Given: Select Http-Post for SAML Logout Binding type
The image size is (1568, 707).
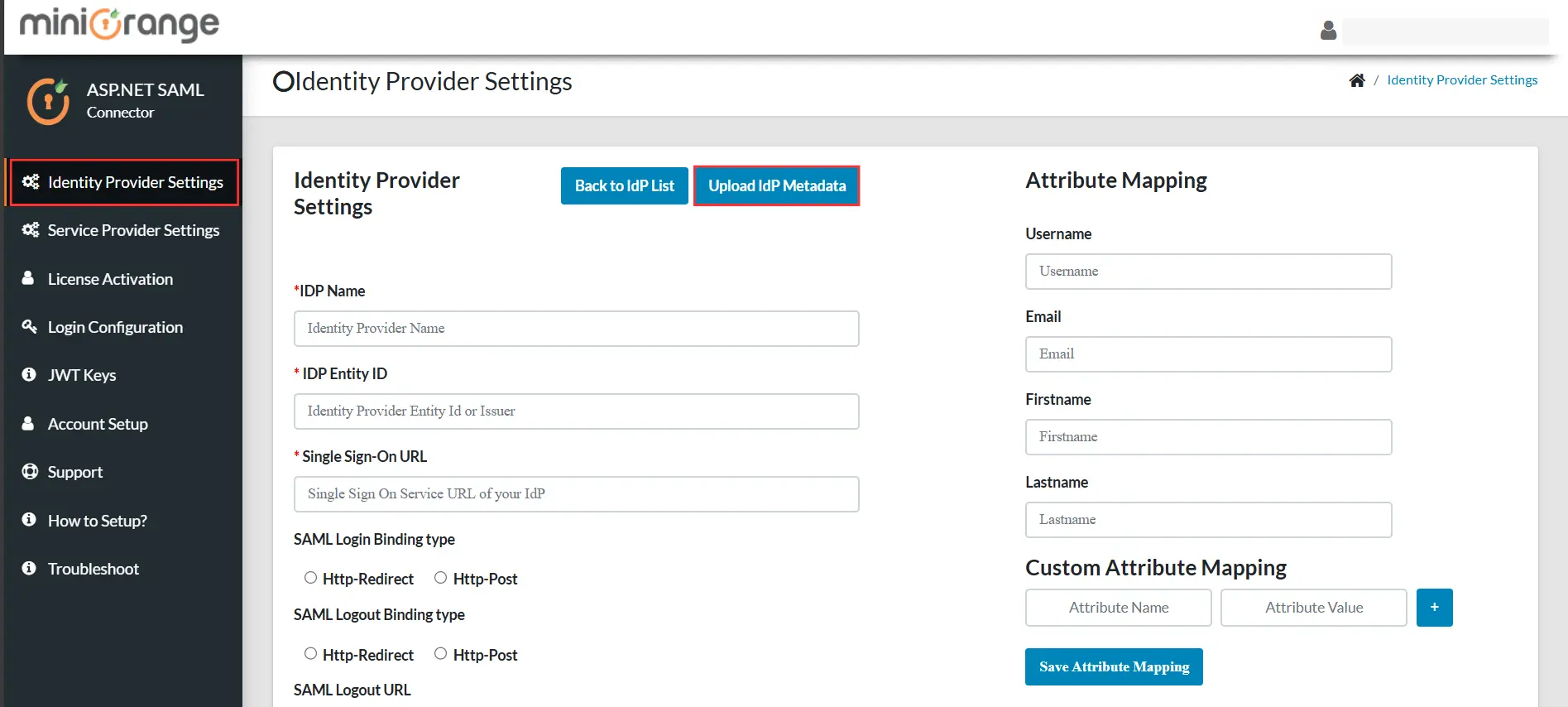Looking at the screenshot, I should point(440,654).
